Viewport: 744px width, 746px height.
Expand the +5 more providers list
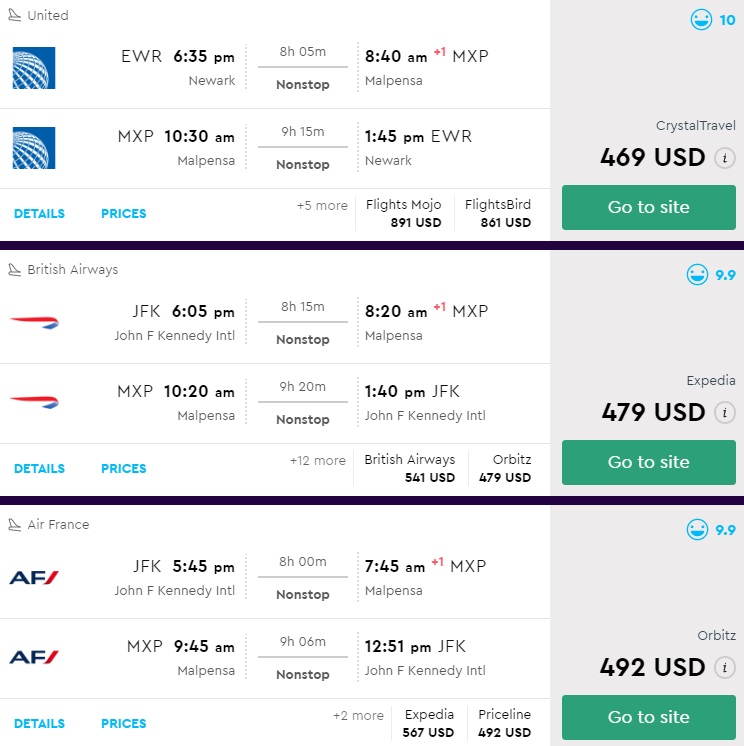322,206
